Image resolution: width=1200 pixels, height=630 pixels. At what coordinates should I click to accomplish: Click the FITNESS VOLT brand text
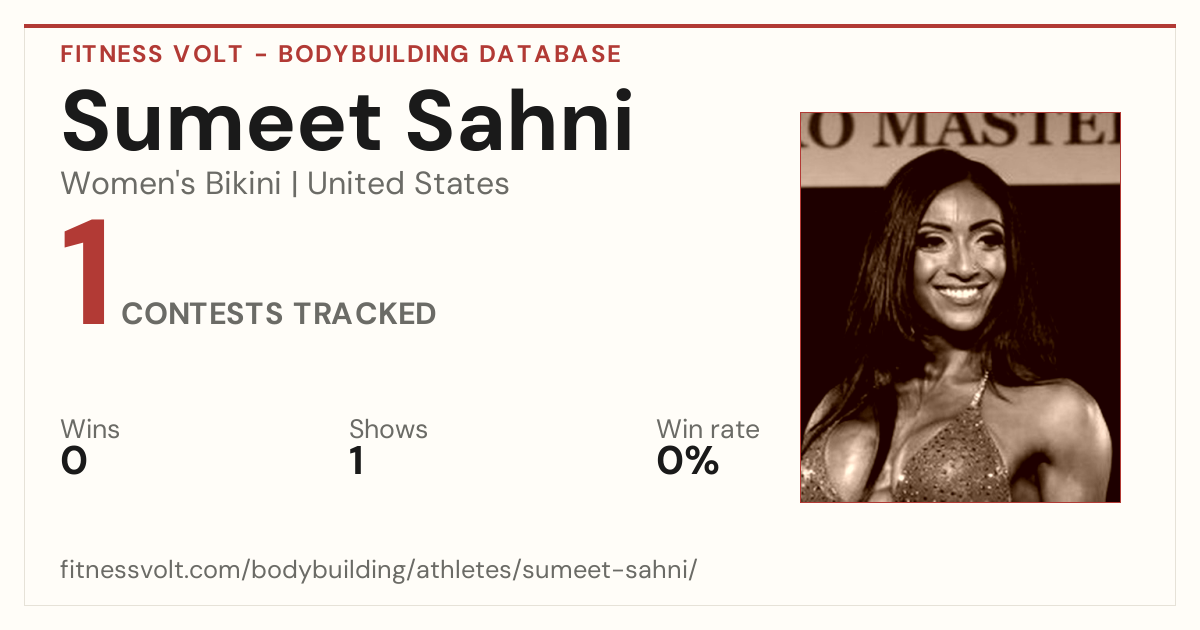[152, 54]
